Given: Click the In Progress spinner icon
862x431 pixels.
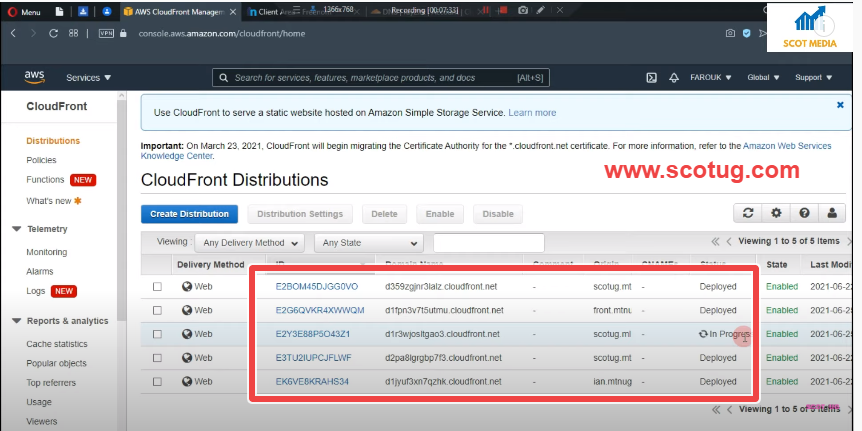Looking at the screenshot, I should (703, 334).
